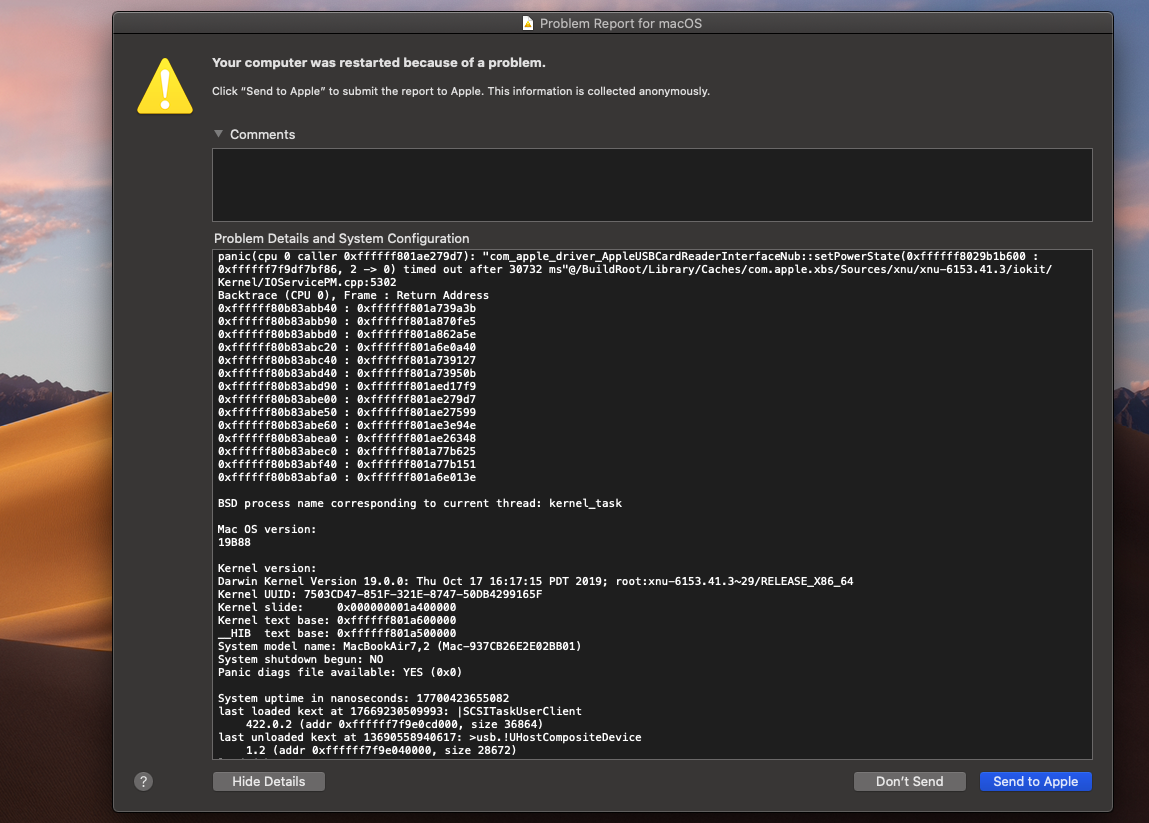Click the Problem Report for macOS title

click(x=621, y=23)
